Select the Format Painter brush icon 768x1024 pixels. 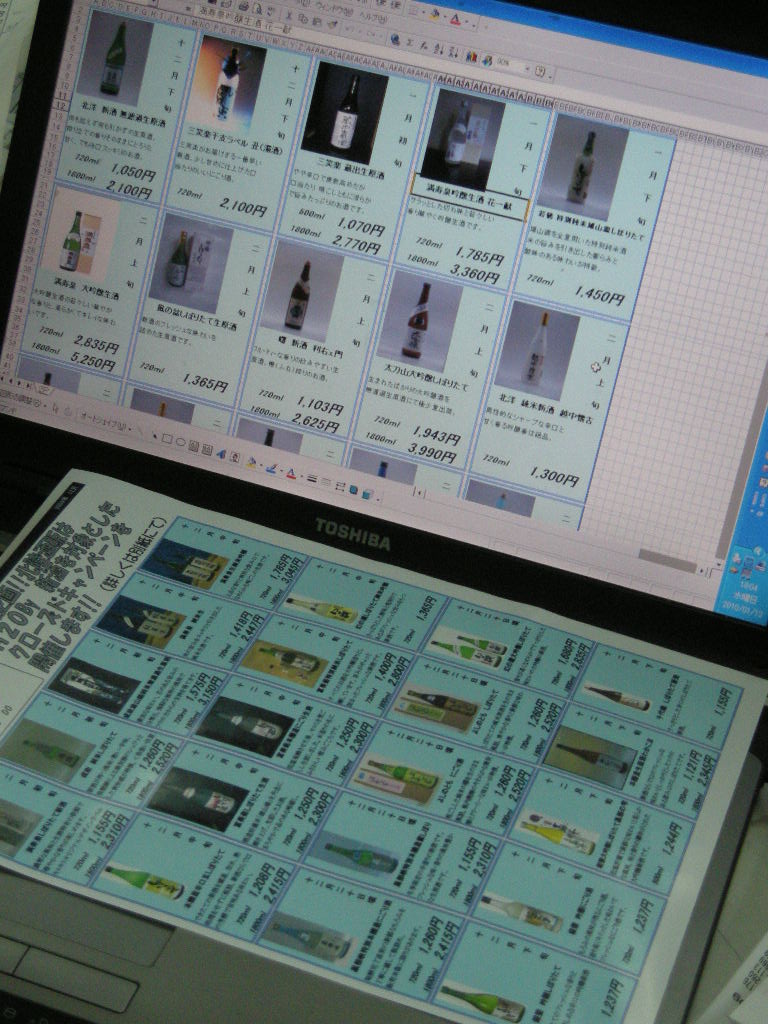[x=332, y=24]
